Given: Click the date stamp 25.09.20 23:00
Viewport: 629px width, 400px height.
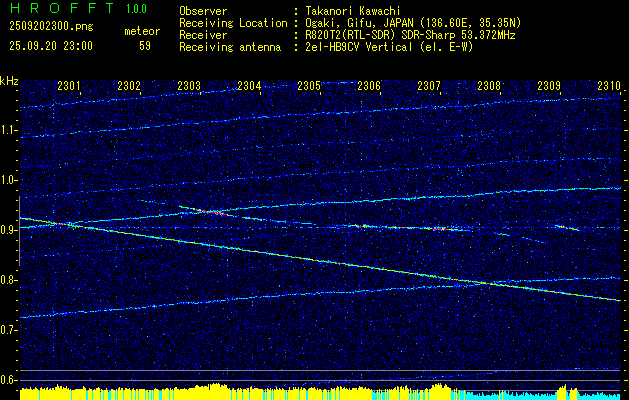Looking at the screenshot, I should tap(51, 46).
